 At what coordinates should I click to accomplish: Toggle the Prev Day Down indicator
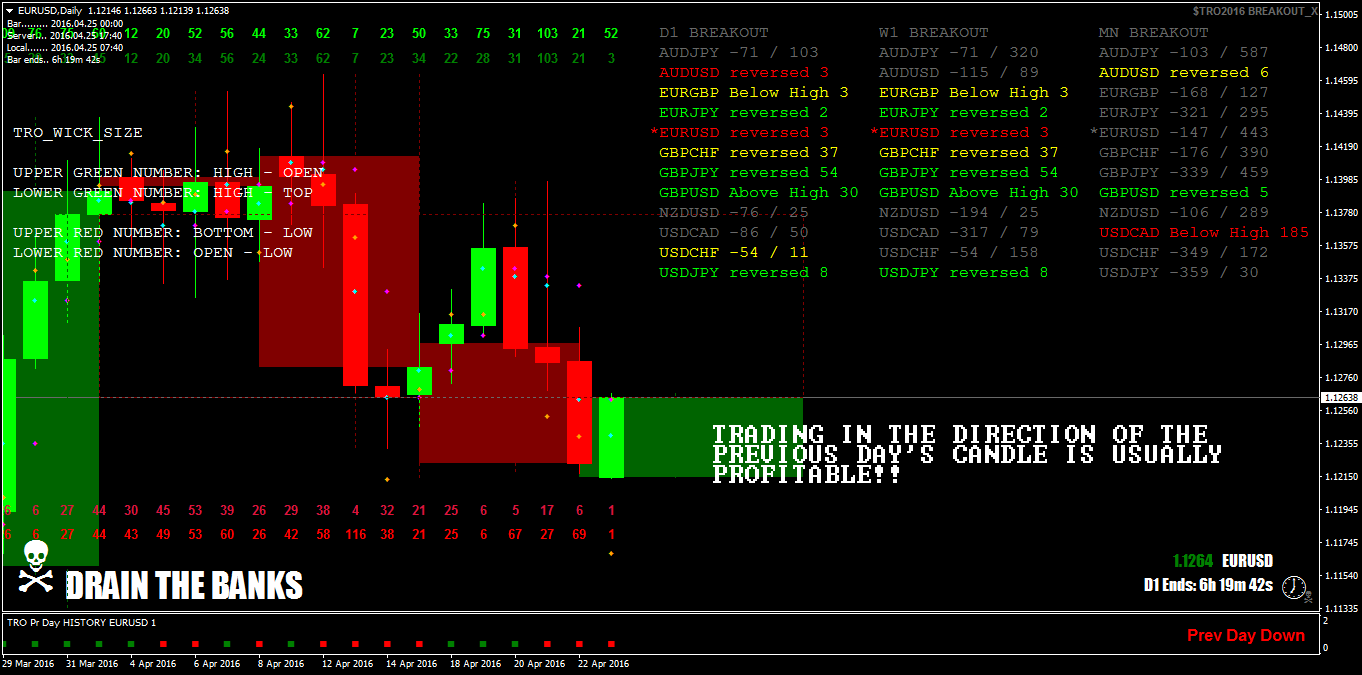coord(1246,634)
